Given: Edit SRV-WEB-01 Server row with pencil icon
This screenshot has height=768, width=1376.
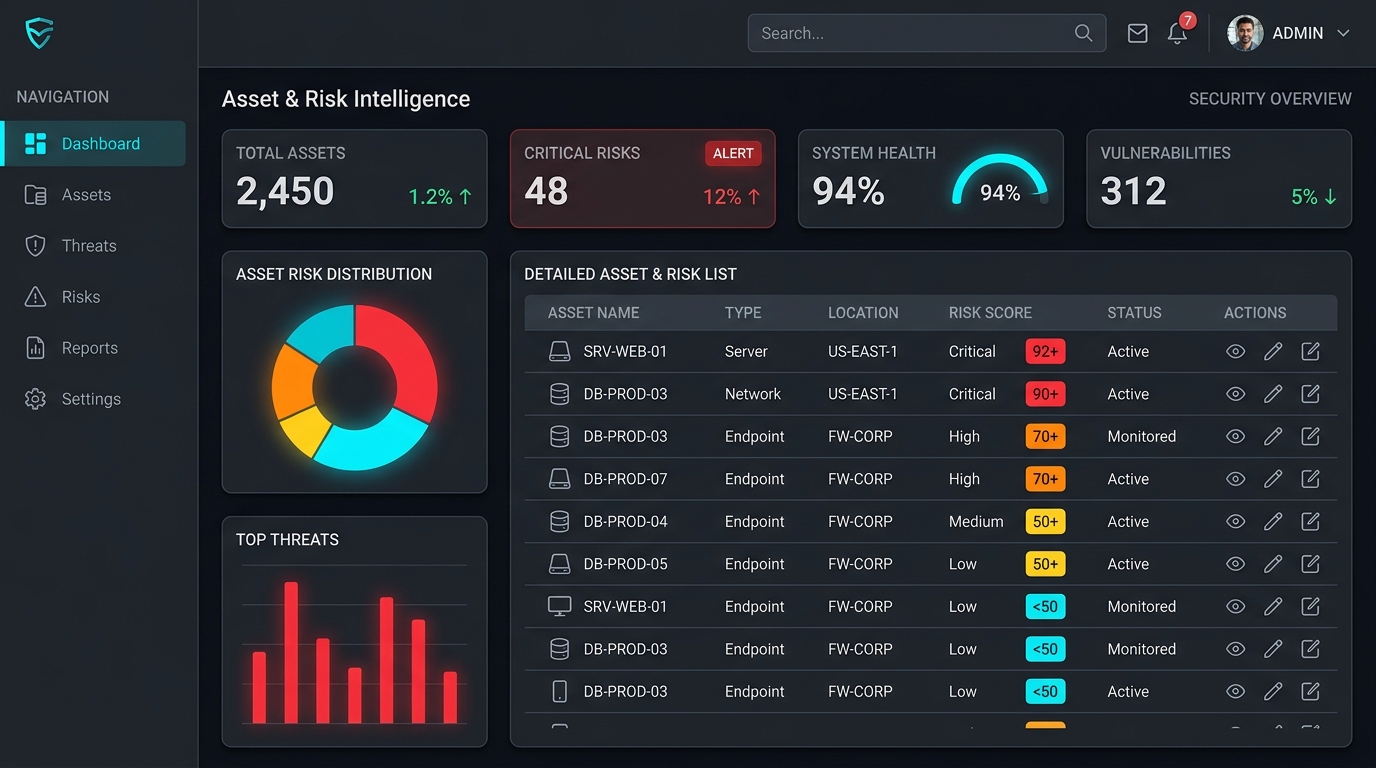Looking at the screenshot, I should pos(1273,352).
